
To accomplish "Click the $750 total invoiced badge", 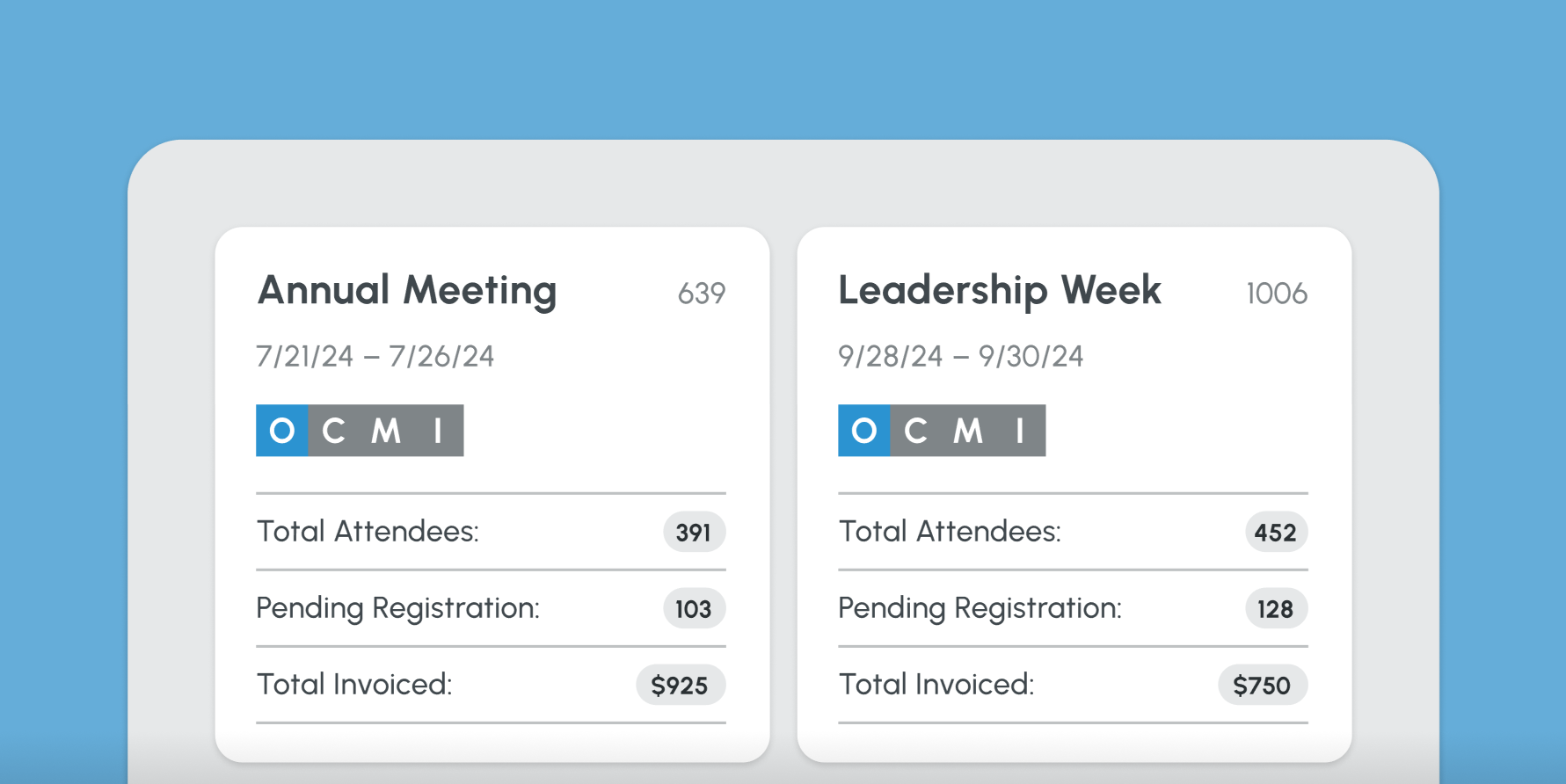I will click(x=1262, y=686).
